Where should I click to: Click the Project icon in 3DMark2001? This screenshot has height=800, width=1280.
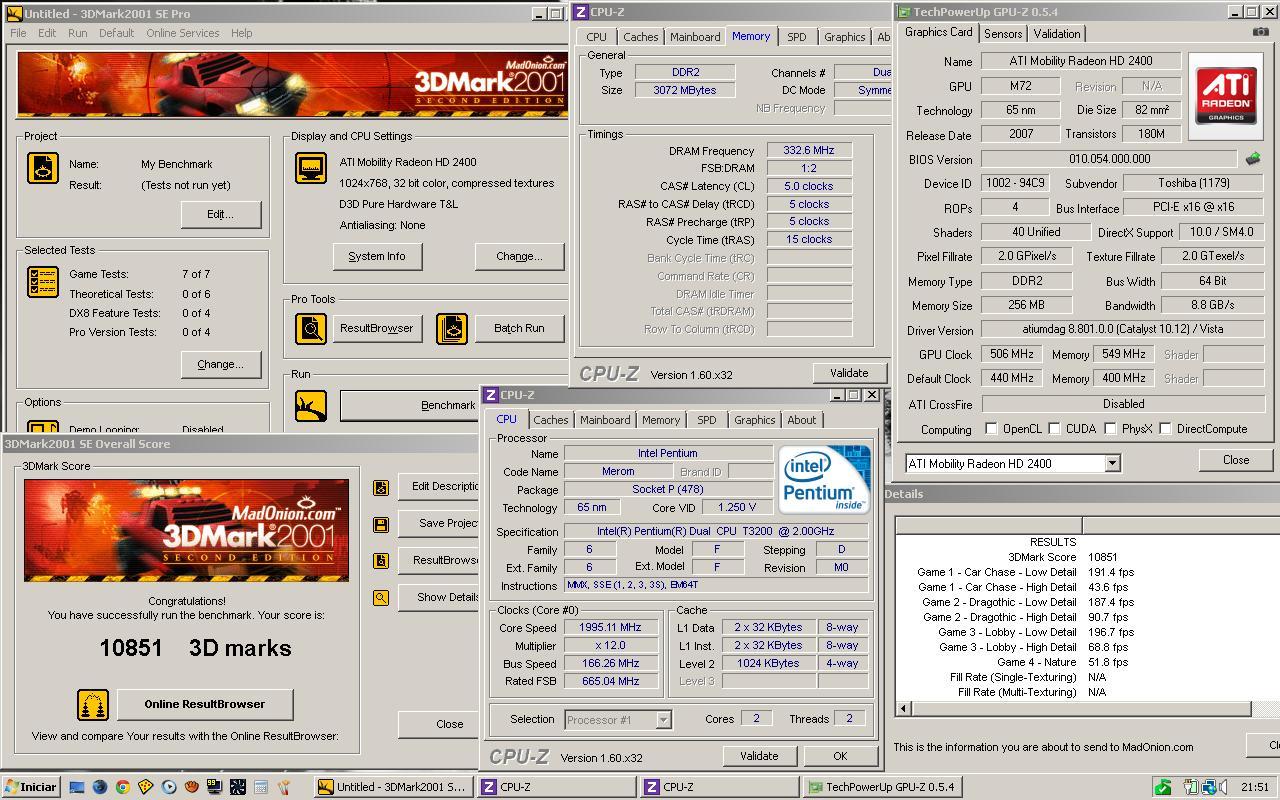[42, 168]
